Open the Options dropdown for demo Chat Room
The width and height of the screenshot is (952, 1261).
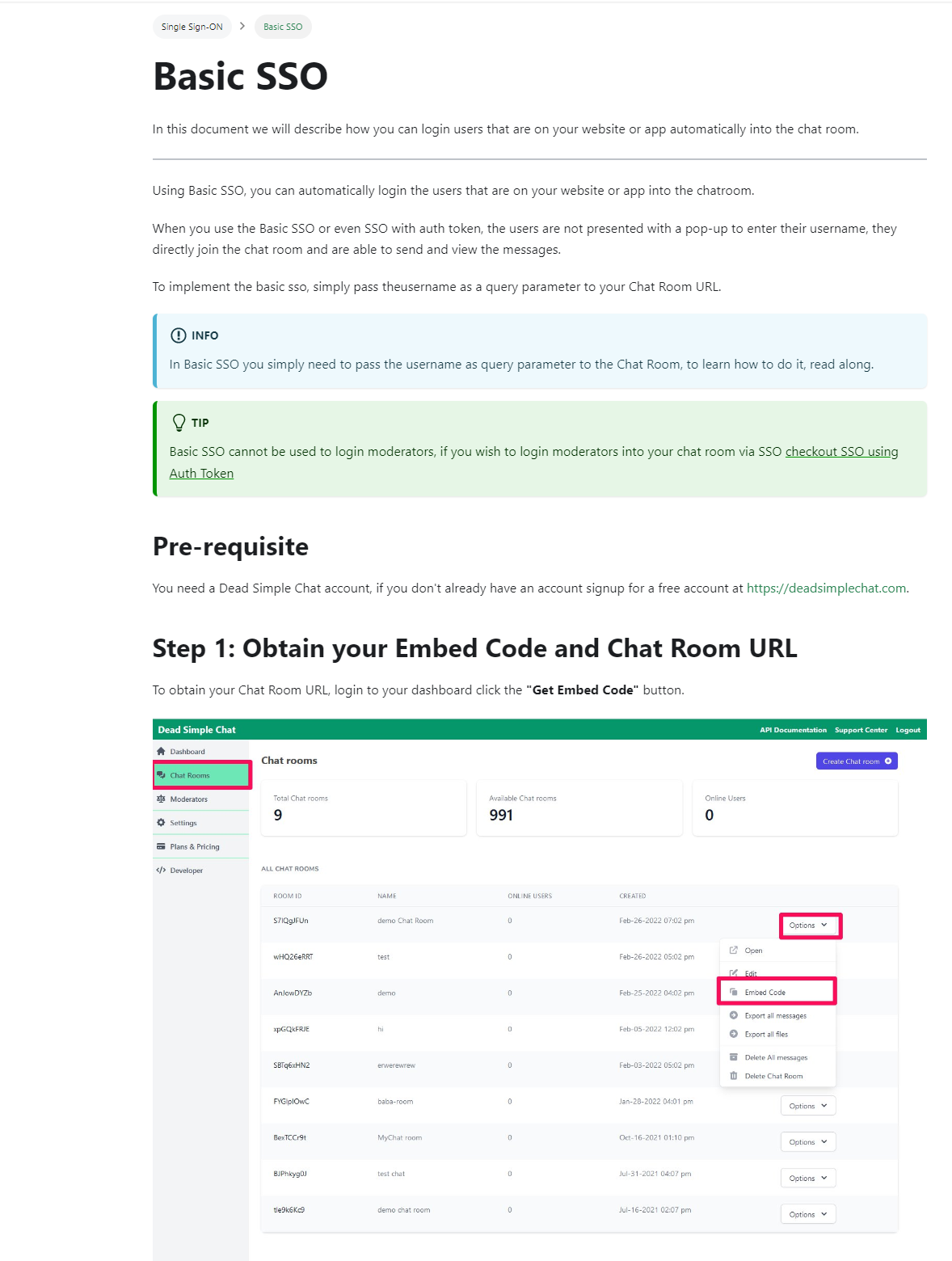point(809,925)
